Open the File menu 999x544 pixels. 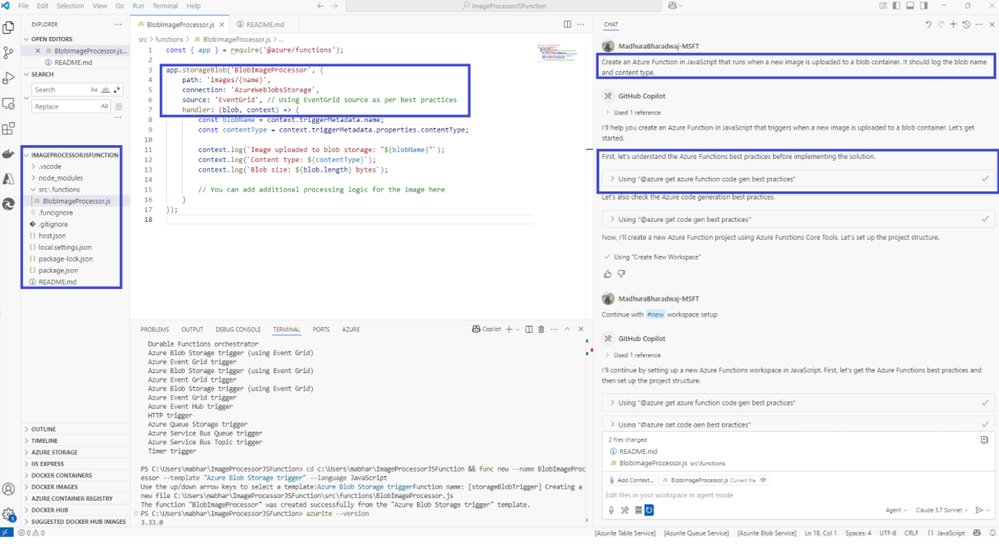(x=24, y=6)
